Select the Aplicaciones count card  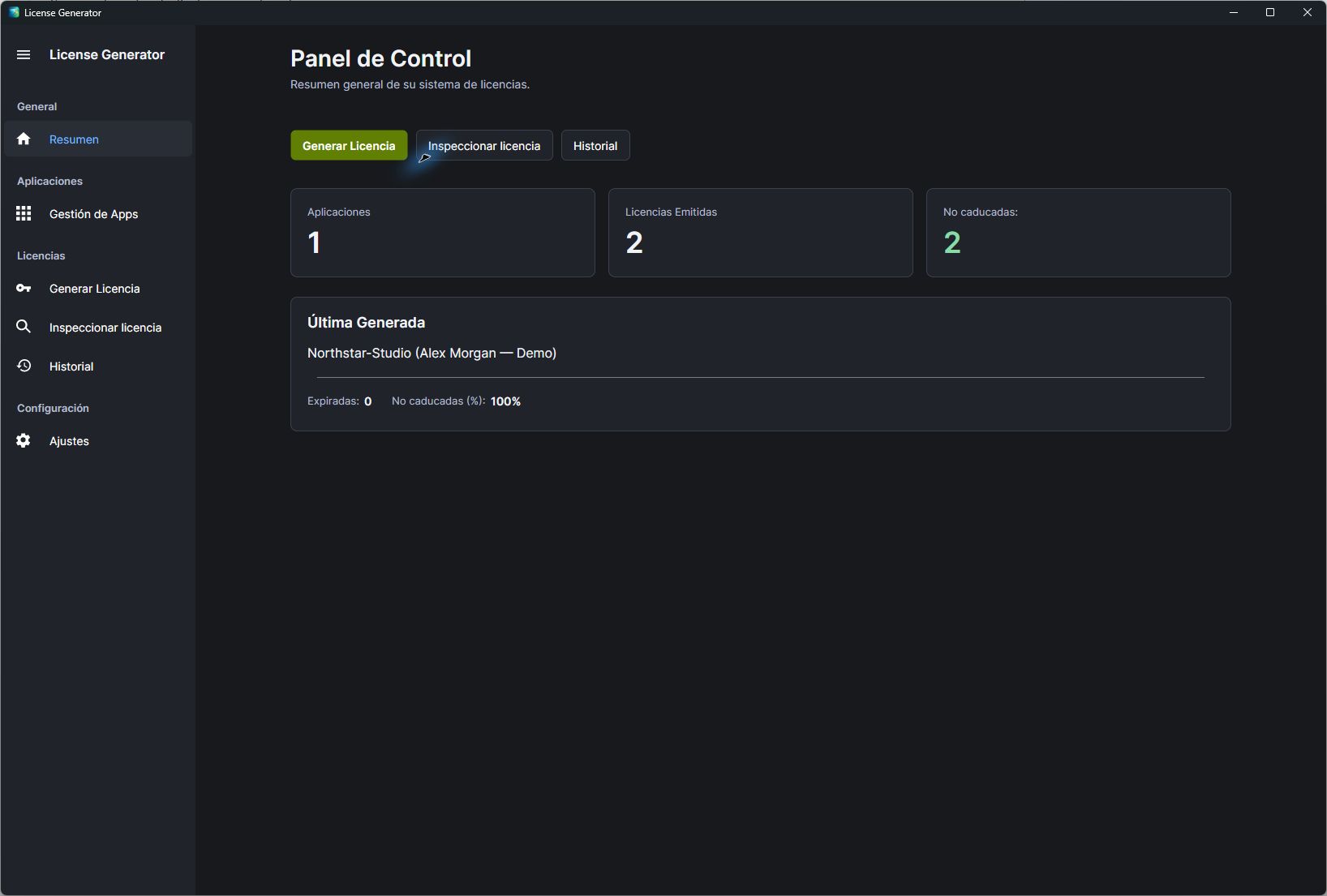[x=443, y=233]
